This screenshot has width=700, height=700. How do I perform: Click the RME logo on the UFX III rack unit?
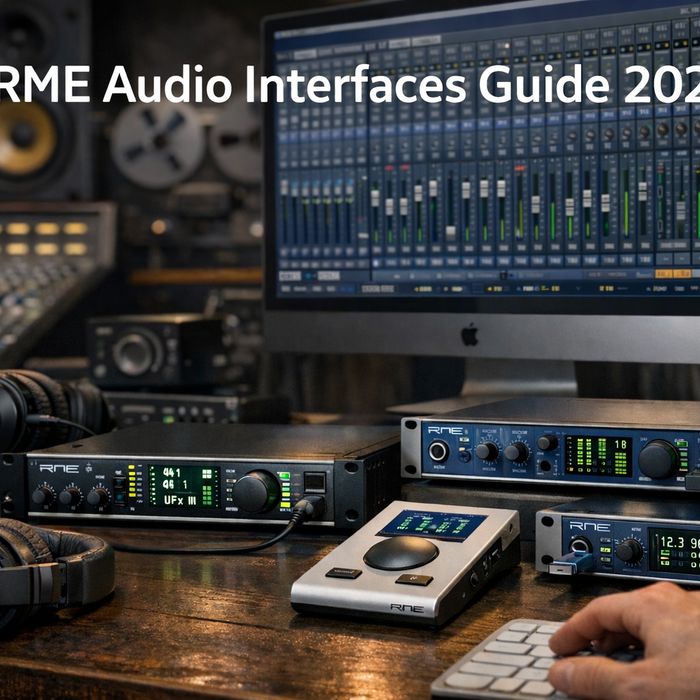click(59, 469)
